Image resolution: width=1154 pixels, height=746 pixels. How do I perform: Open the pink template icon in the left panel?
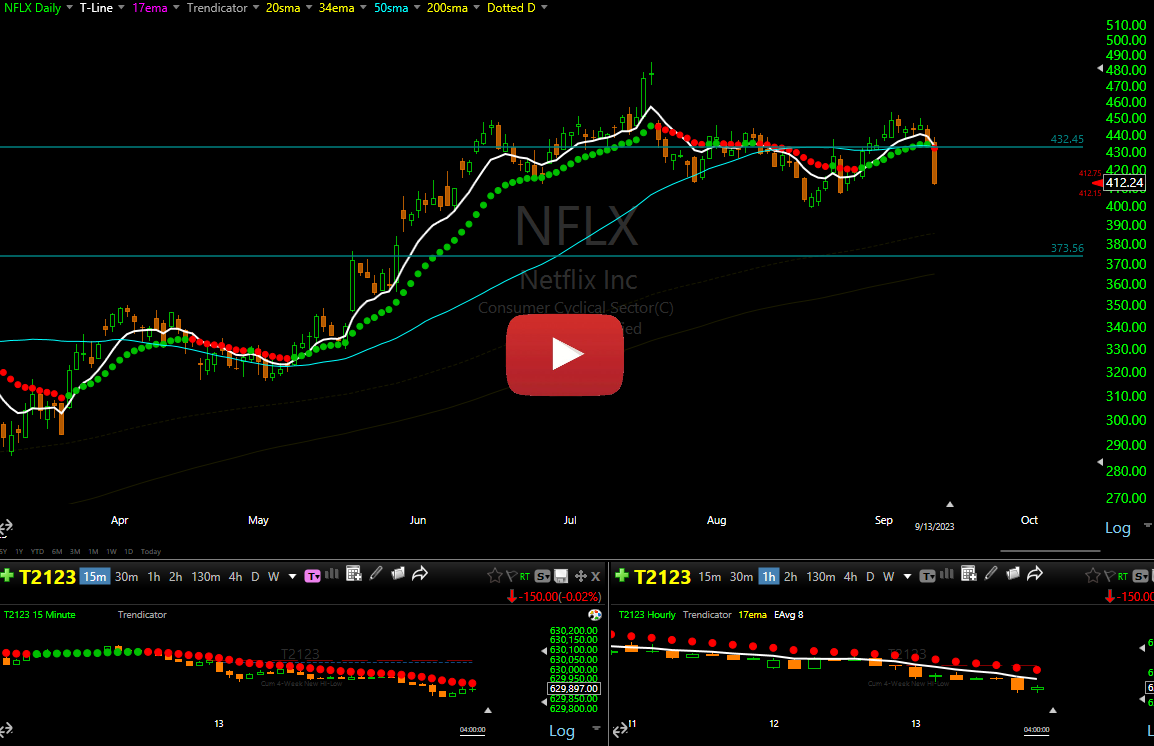click(x=312, y=576)
